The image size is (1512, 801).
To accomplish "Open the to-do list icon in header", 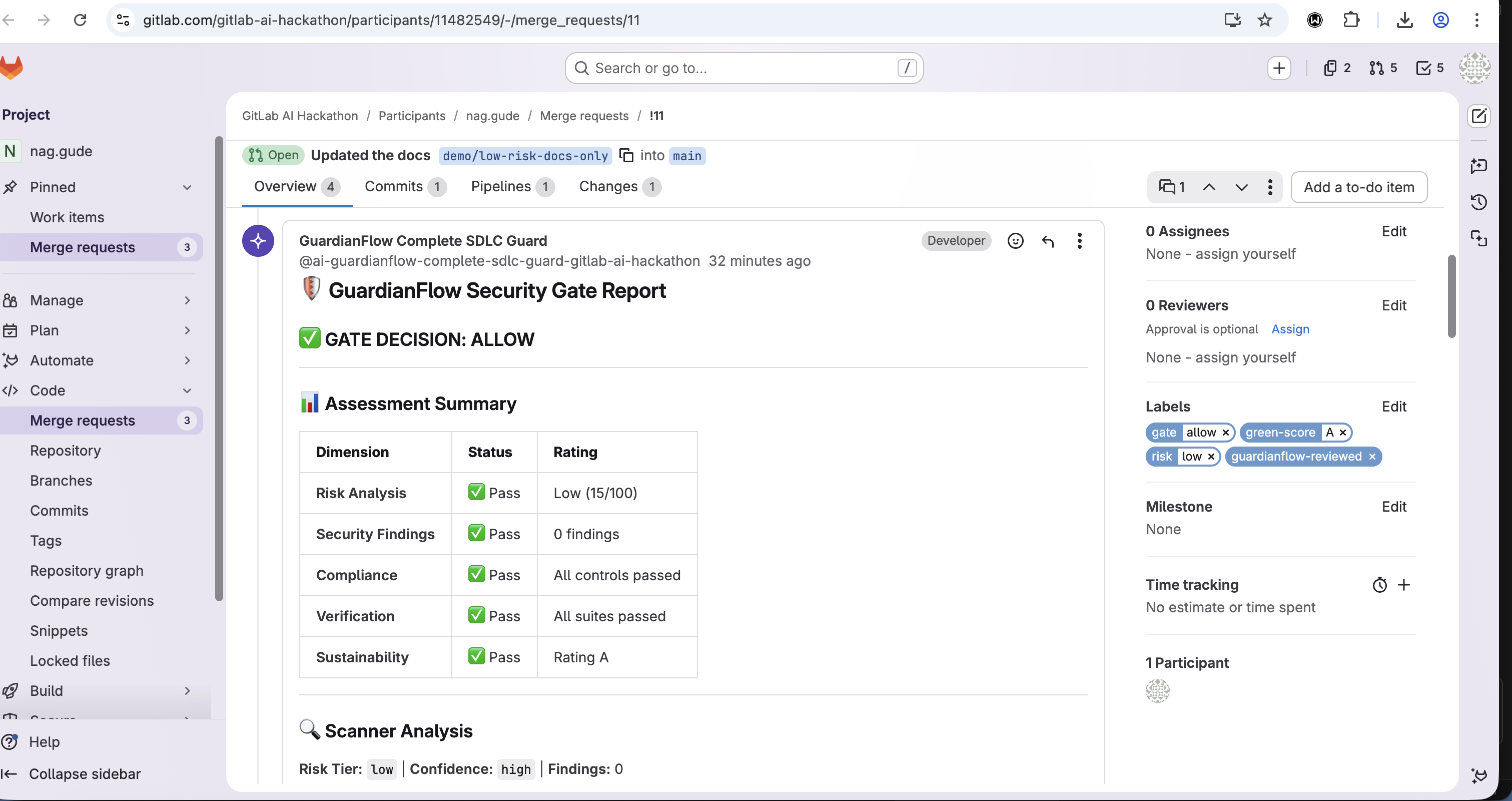I will pyautogui.click(x=1429, y=68).
